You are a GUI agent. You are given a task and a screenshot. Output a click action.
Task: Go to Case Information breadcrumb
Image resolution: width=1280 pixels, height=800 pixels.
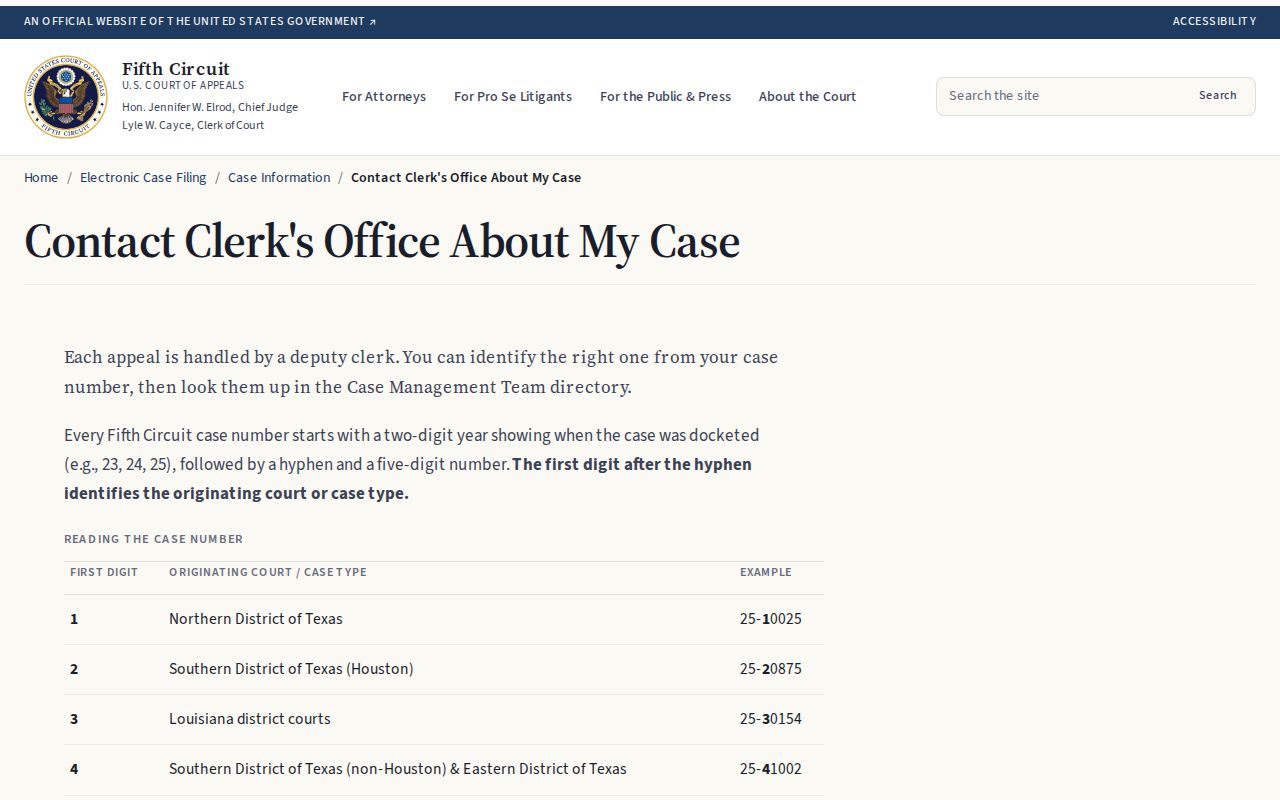click(x=279, y=177)
